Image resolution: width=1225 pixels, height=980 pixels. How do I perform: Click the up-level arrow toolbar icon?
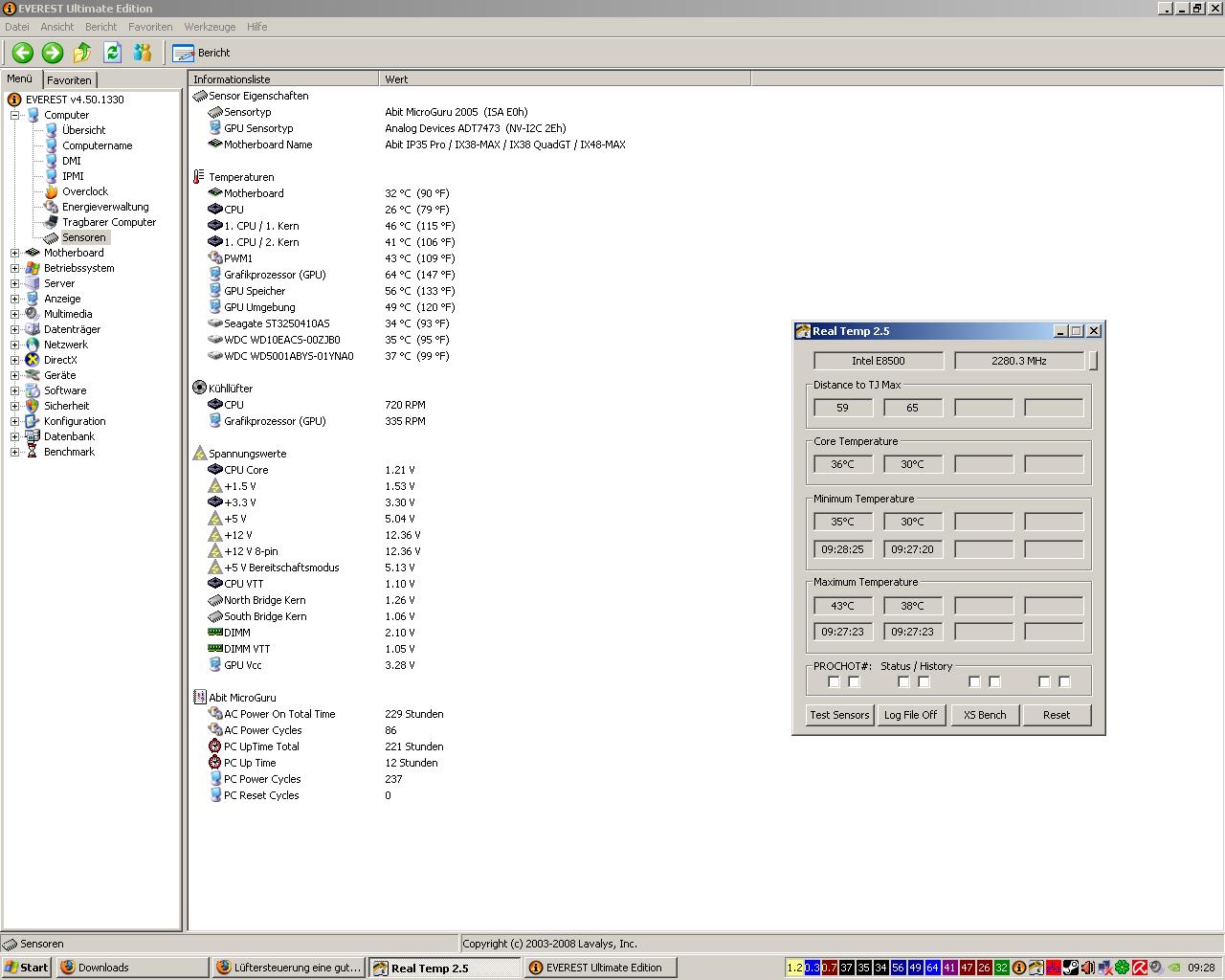82,53
